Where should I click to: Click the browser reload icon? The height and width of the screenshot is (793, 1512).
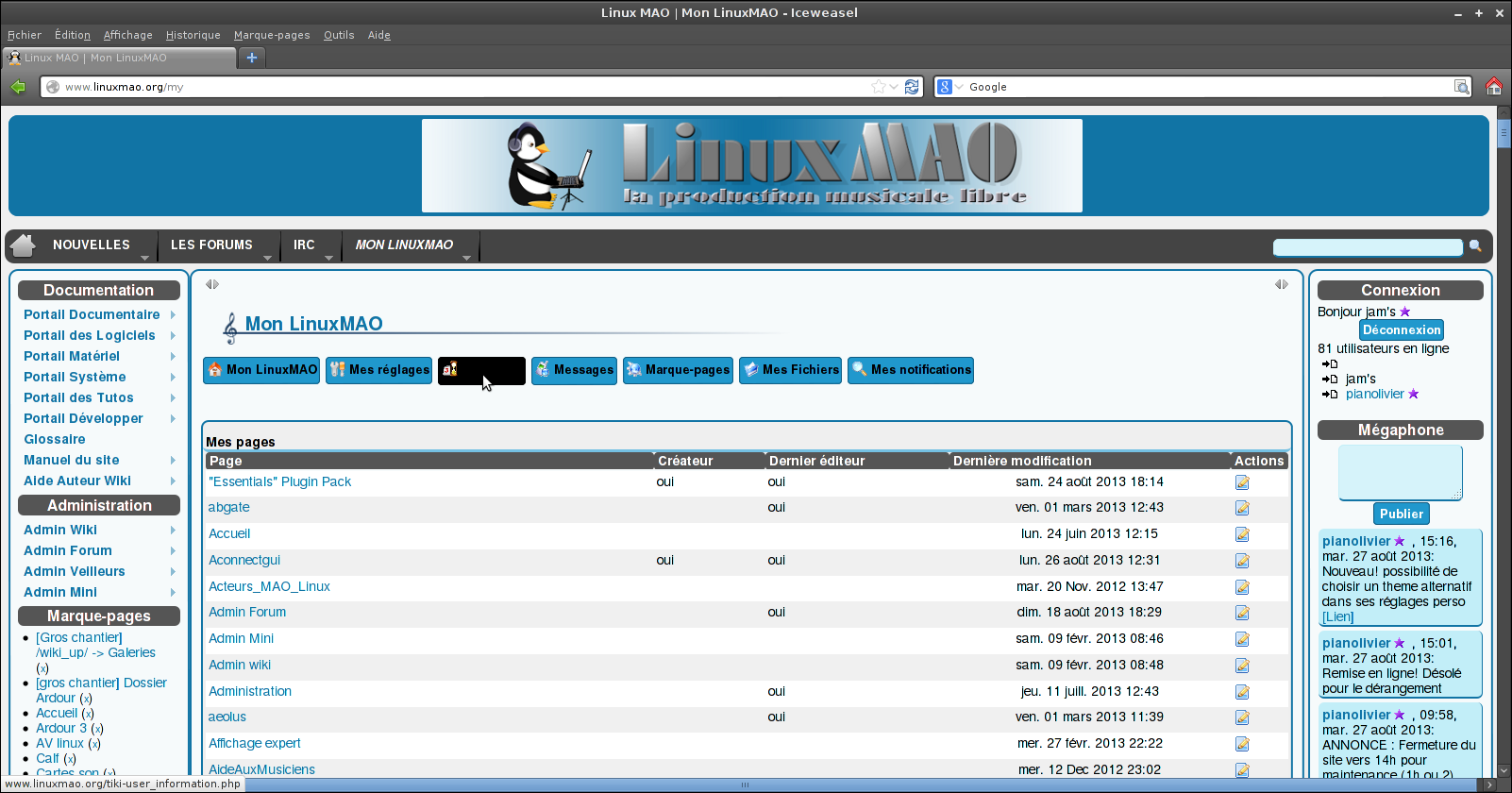[912, 87]
